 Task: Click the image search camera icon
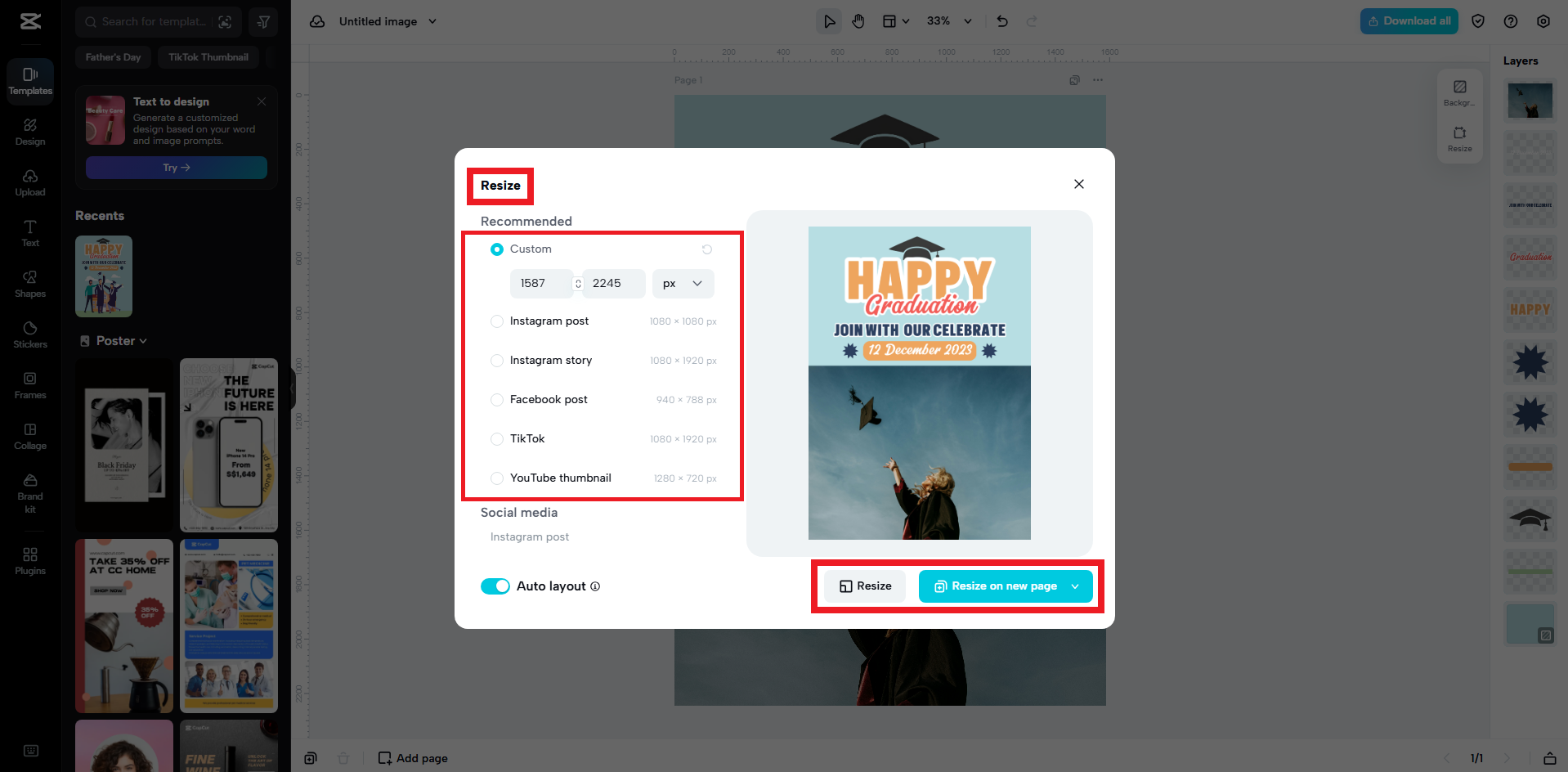click(225, 22)
